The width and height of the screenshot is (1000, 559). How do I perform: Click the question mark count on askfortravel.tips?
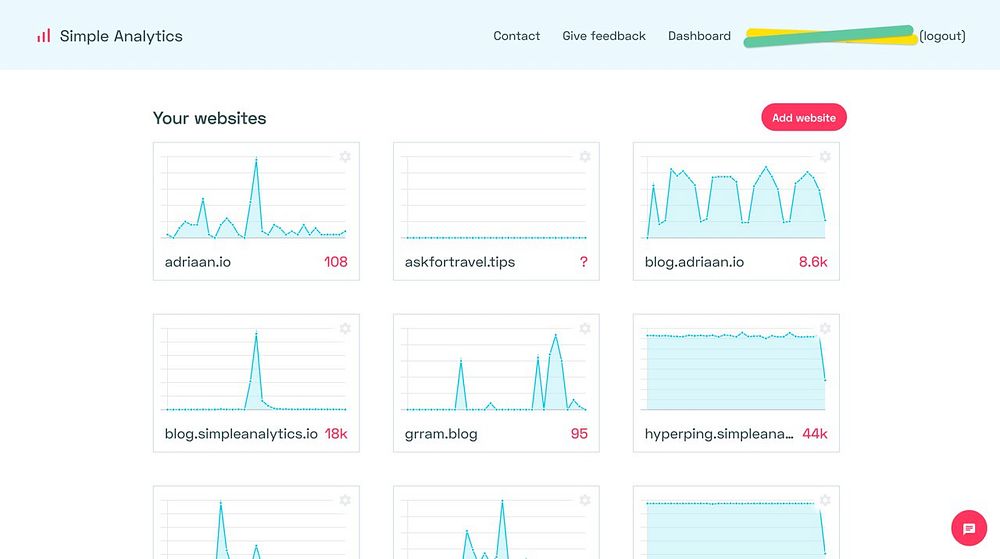(584, 262)
